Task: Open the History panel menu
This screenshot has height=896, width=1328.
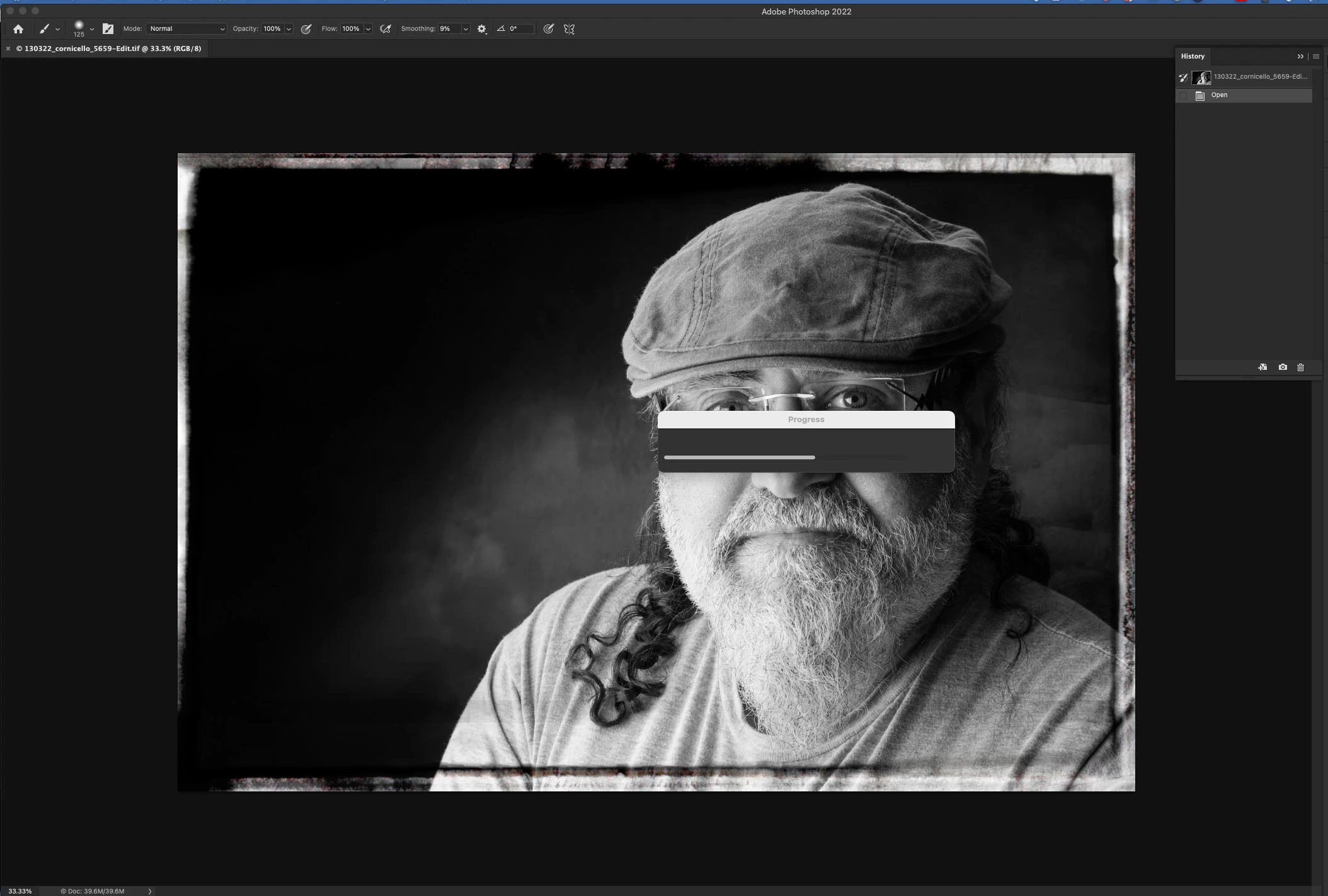Action: [x=1315, y=57]
